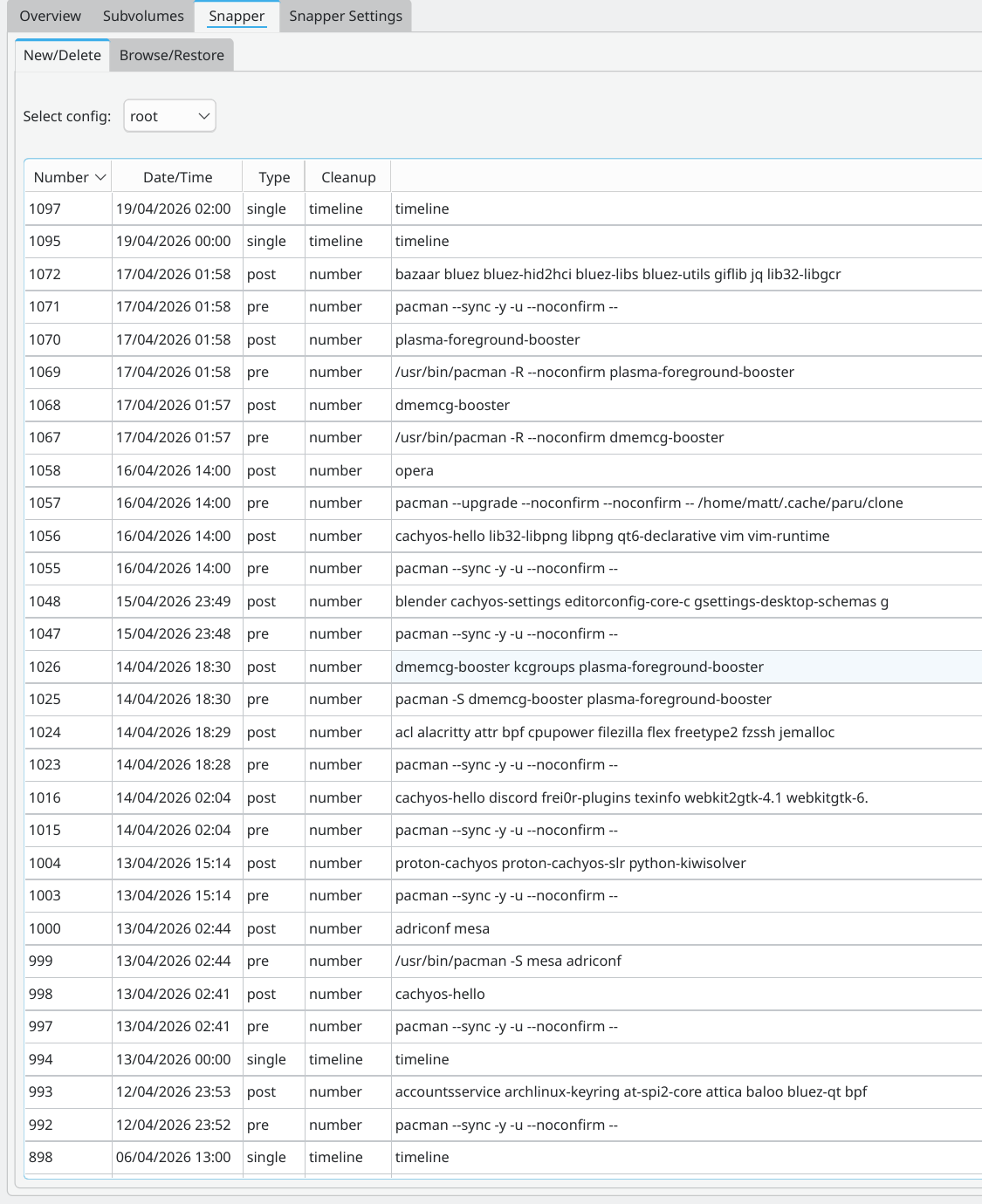982x1204 pixels.
Task: Sort by the Cleanup column header
Action: pos(348,177)
